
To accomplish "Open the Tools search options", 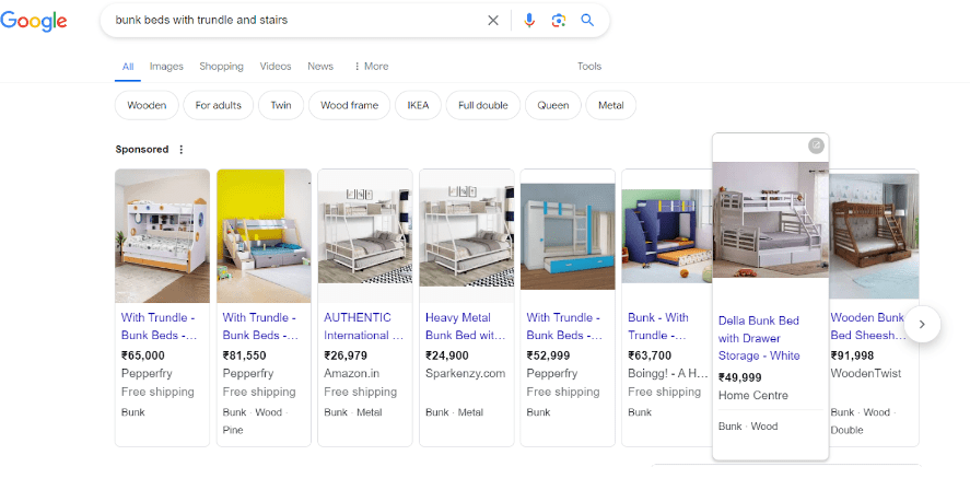I will [x=589, y=67].
